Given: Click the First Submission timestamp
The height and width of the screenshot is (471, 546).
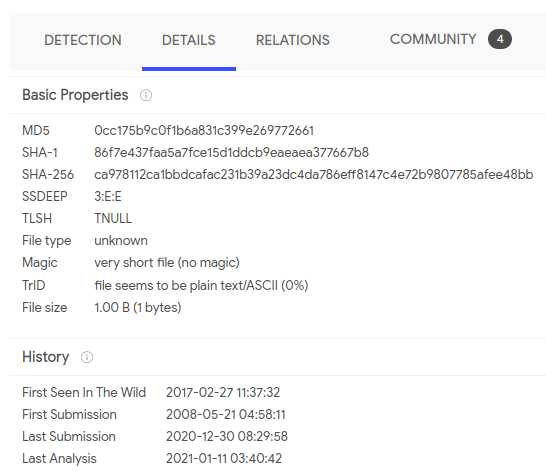Looking at the screenshot, I should point(226,414).
